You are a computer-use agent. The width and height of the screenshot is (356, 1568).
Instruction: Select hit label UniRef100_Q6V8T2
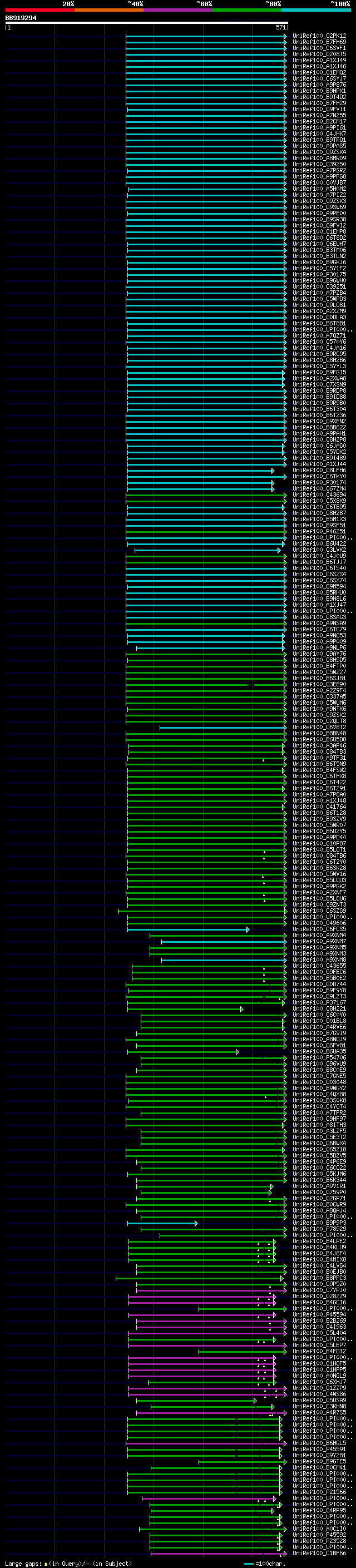click(x=319, y=728)
